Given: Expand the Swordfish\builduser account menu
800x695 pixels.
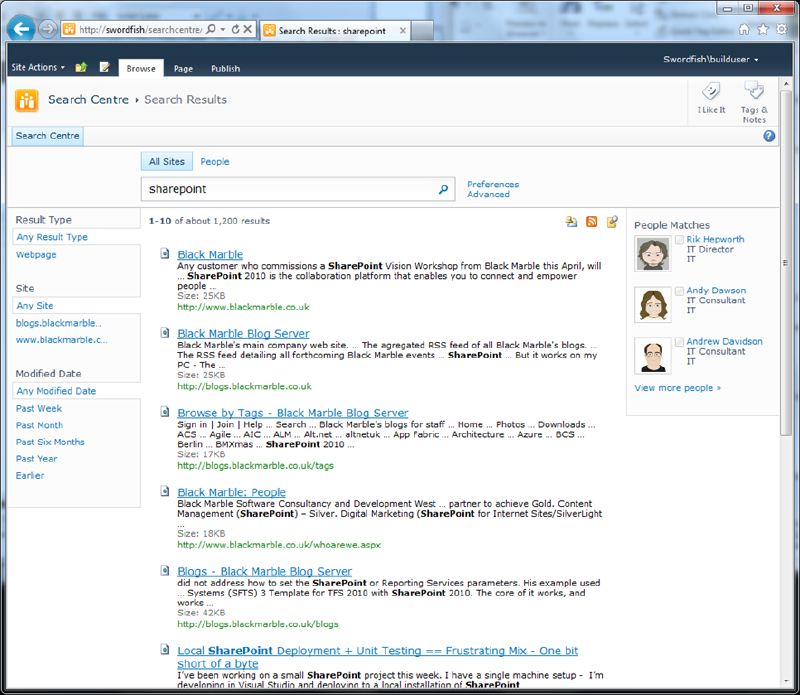Looking at the screenshot, I should point(710,59).
